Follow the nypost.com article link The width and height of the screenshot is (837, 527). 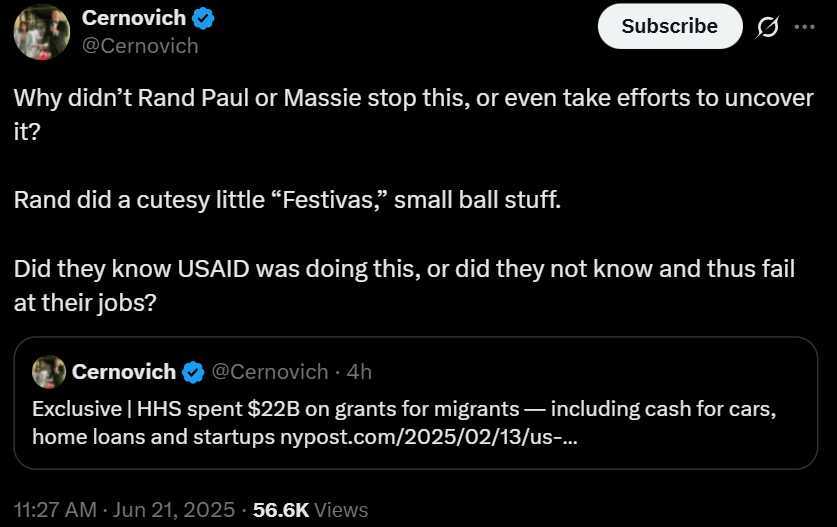pyautogui.click(x=429, y=437)
